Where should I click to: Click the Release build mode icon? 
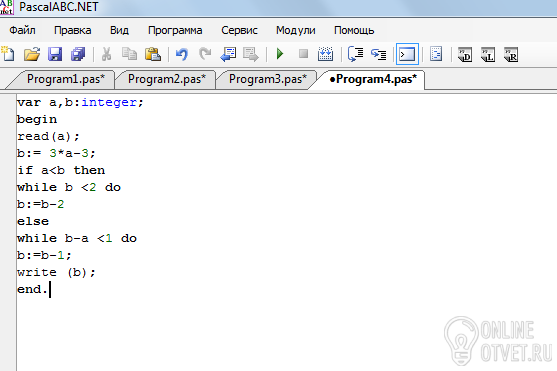[511, 55]
